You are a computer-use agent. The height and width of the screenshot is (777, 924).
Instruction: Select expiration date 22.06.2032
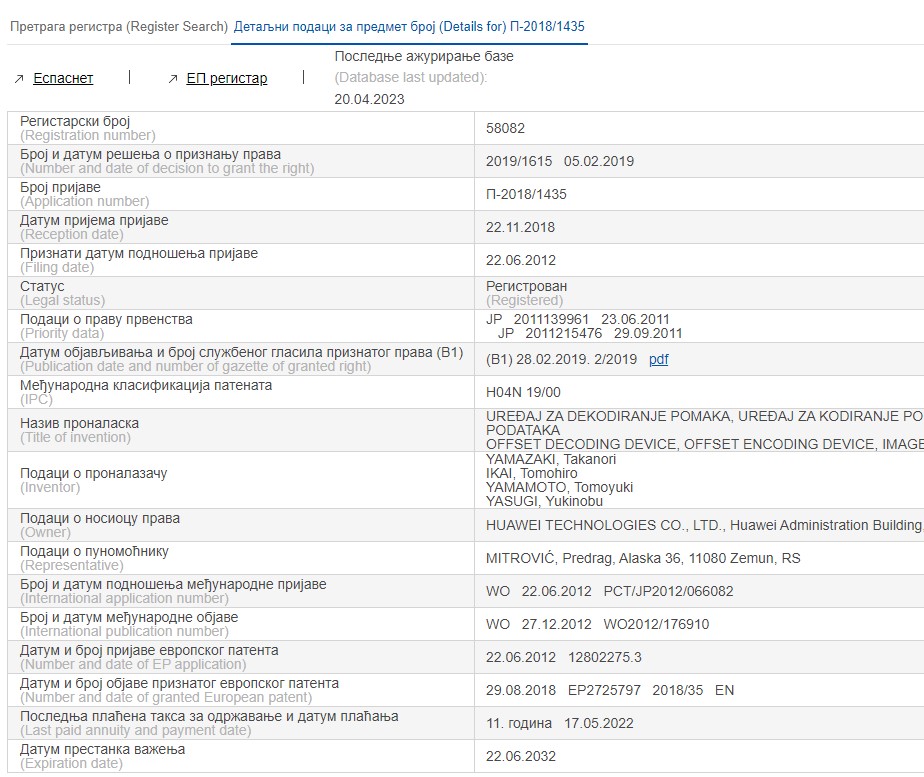tap(521, 756)
